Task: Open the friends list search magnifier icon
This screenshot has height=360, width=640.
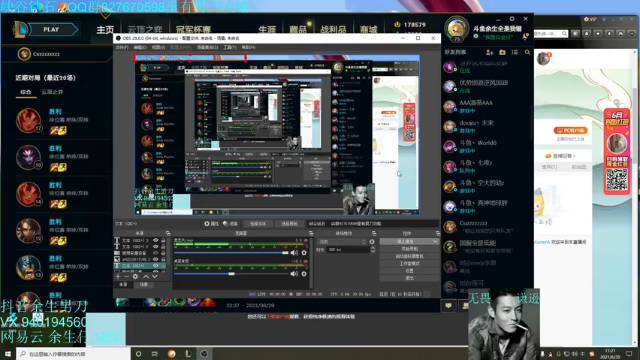Action: 527,52
